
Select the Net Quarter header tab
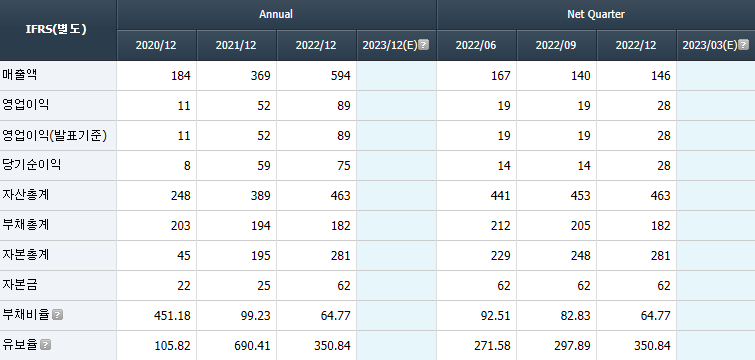point(596,14)
